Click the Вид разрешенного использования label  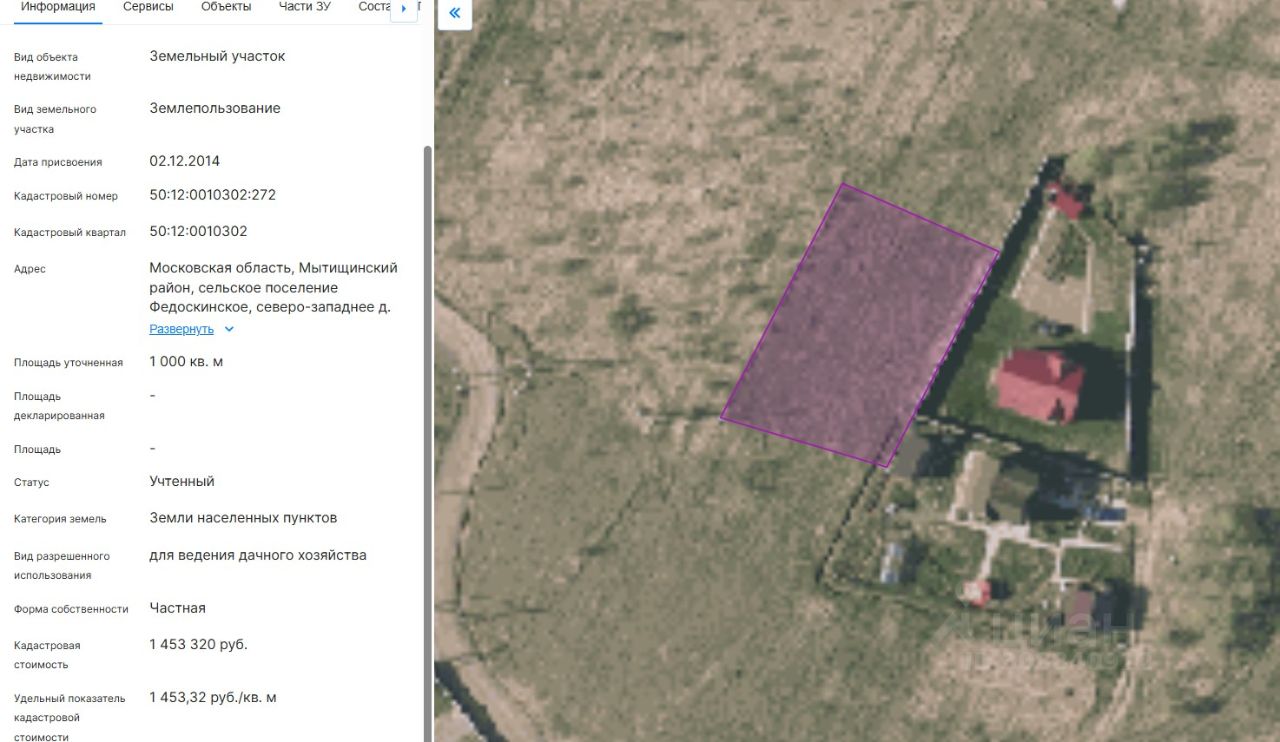pos(62,566)
